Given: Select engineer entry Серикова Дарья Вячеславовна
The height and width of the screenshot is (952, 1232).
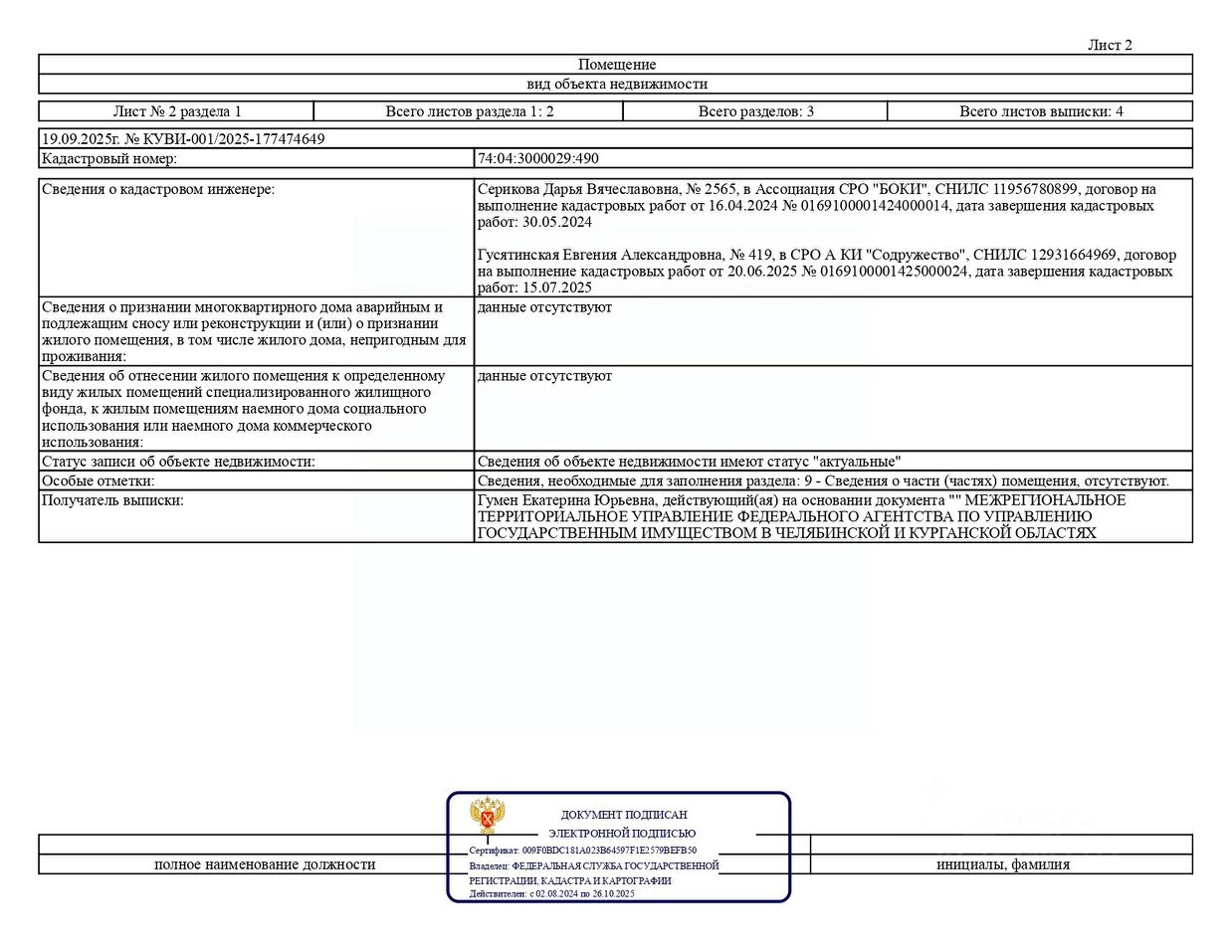Looking at the screenshot, I should (x=816, y=205).
